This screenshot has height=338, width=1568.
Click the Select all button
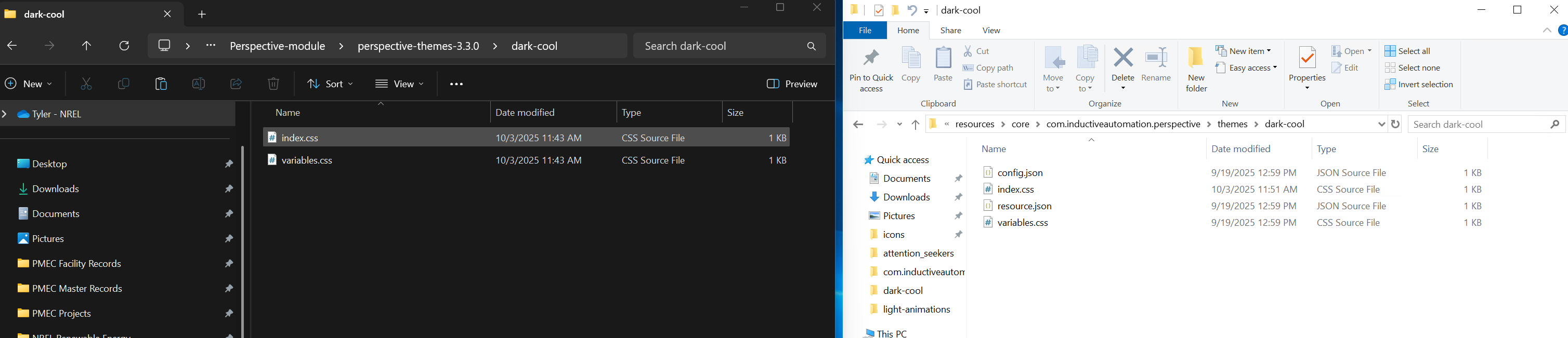coord(1407,51)
